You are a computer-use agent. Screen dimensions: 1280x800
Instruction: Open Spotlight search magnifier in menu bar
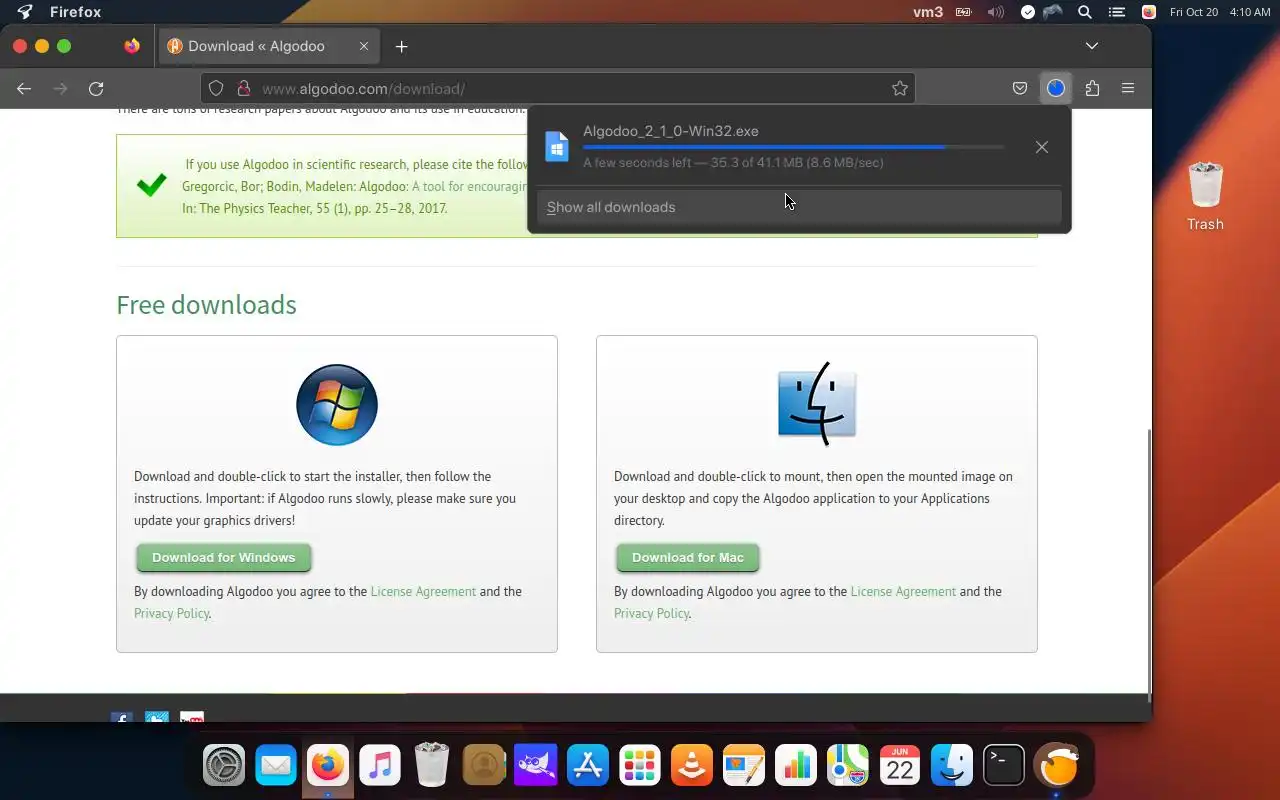point(1085,12)
